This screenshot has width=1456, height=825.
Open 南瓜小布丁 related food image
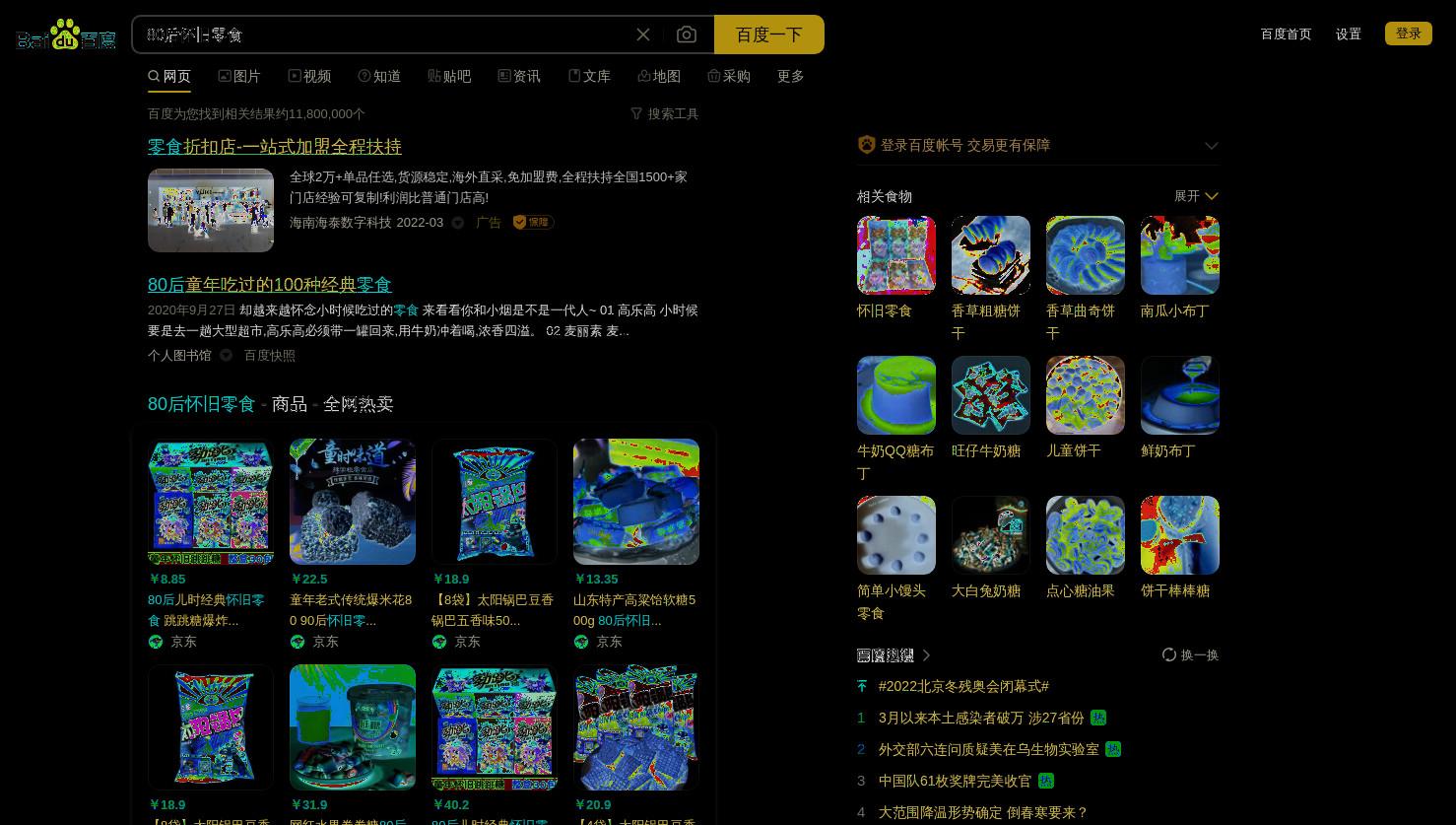tap(1180, 255)
